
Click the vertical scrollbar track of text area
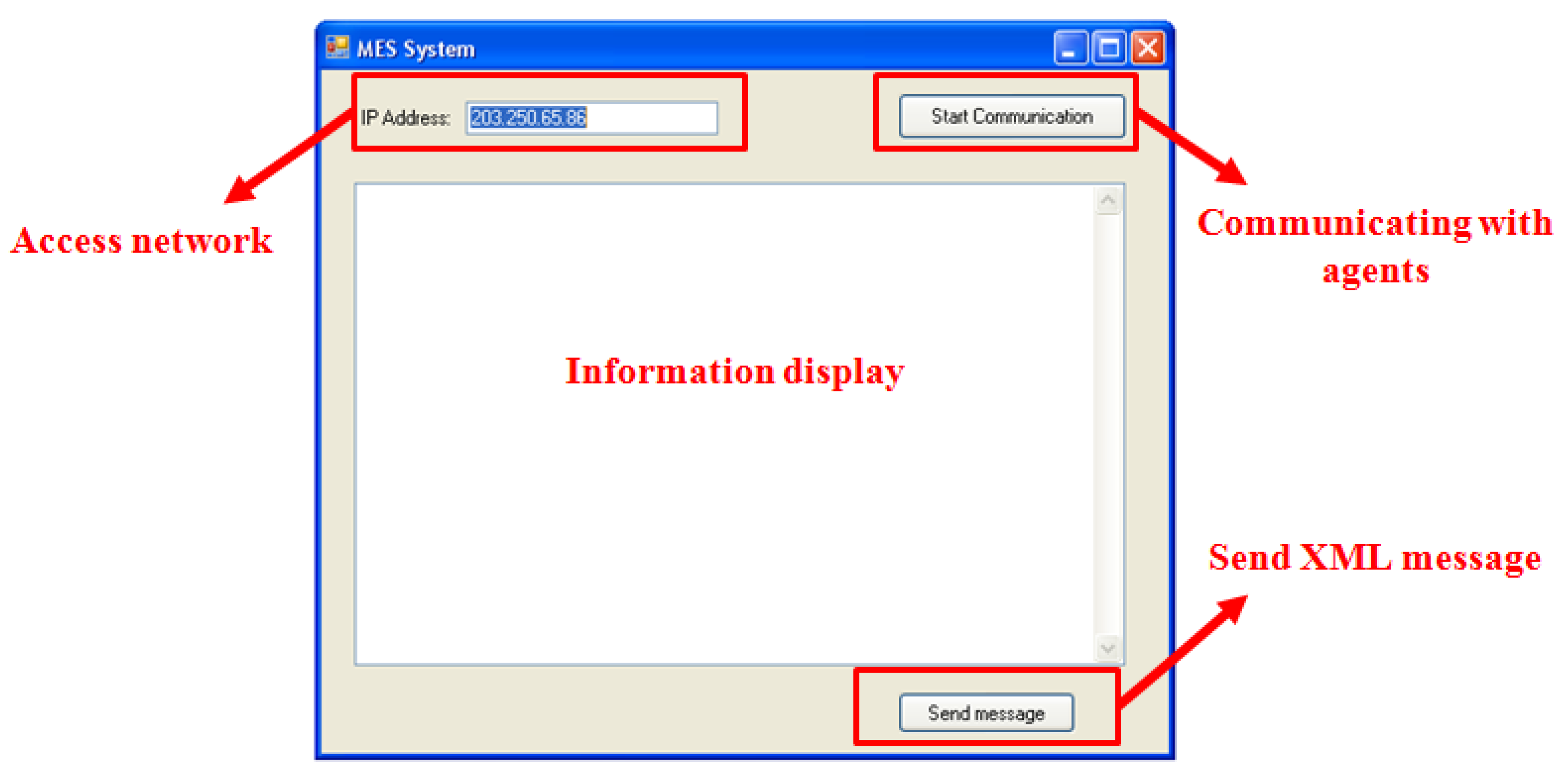pos(1108,426)
